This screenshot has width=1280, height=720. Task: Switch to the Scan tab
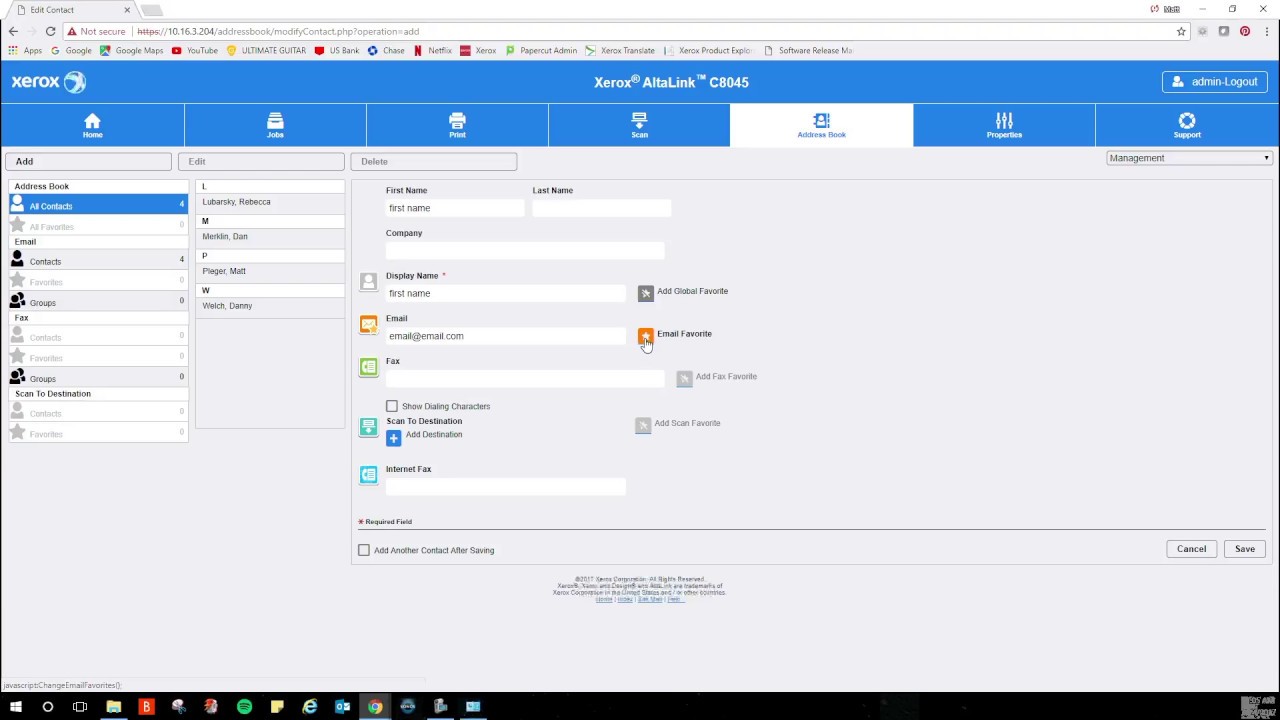[x=639, y=125]
